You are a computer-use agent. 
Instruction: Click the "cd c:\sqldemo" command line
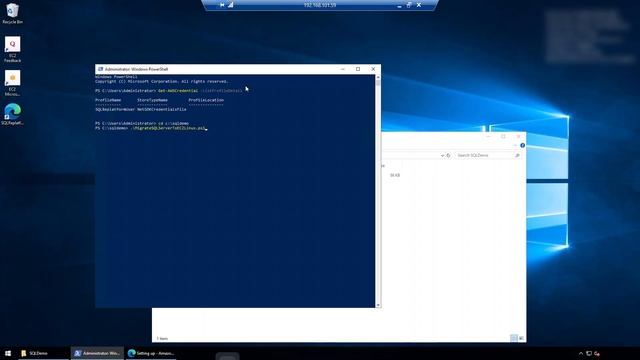[x=142, y=123]
